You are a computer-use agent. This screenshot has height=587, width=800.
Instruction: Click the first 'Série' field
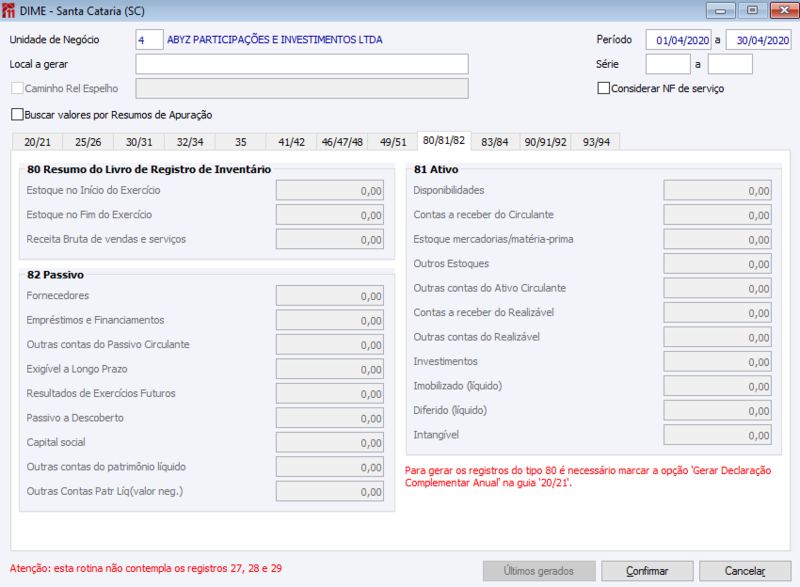point(669,63)
